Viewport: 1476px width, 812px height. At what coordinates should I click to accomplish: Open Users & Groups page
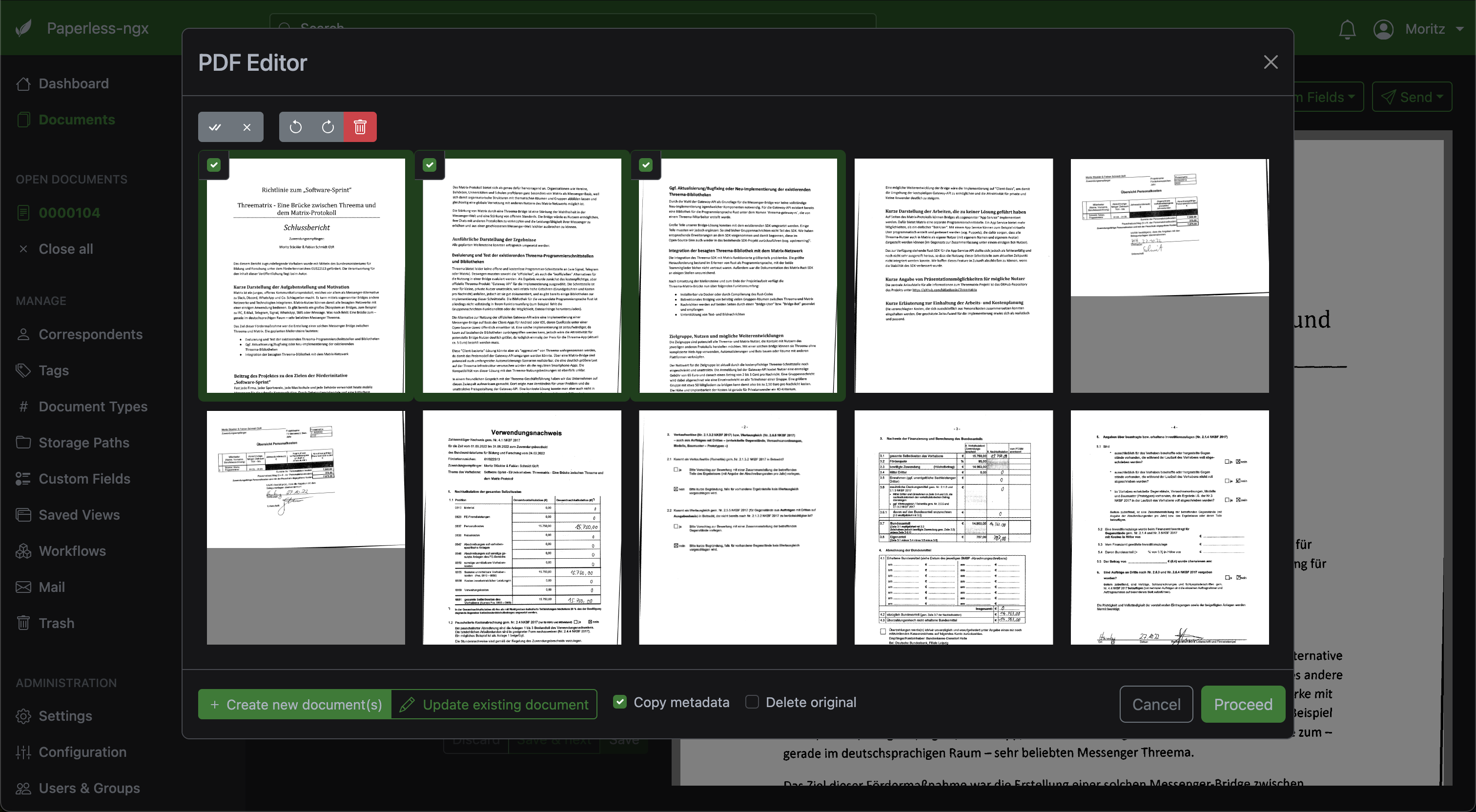(x=89, y=788)
